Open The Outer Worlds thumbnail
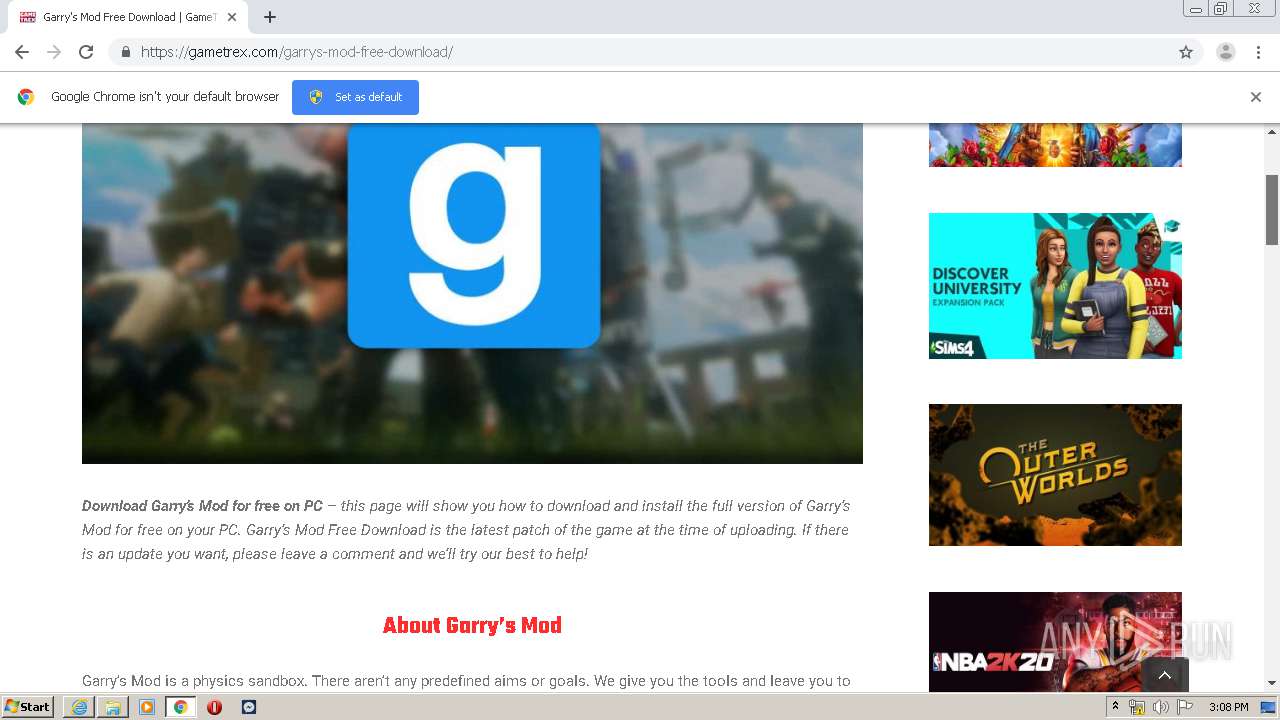Image resolution: width=1280 pixels, height=720 pixels. tap(1055, 475)
